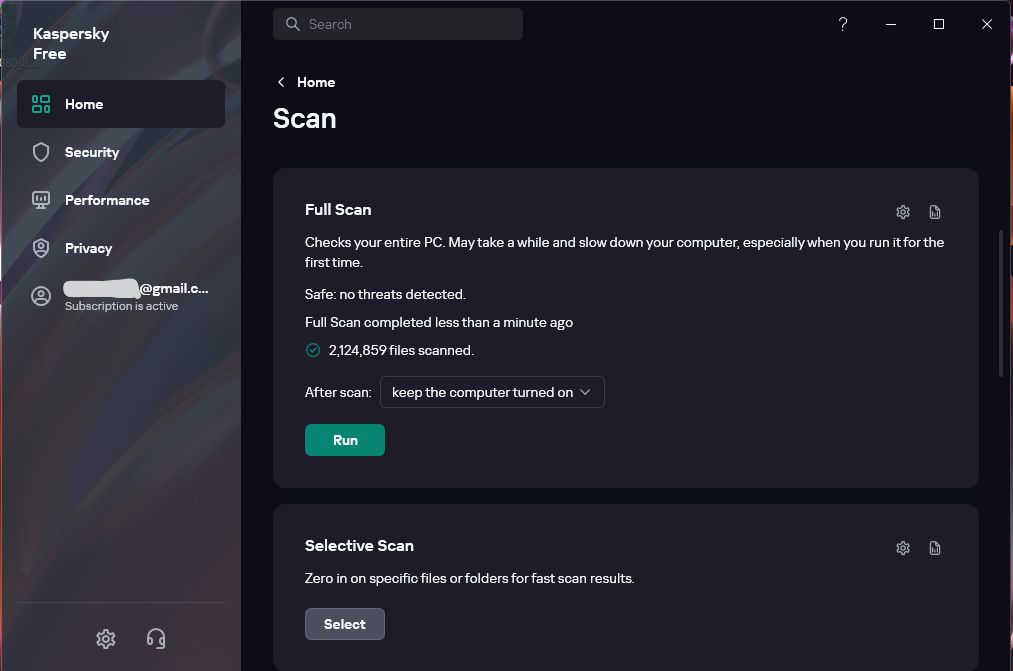The width and height of the screenshot is (1013, 671).
Task: View the Full Scan report icon
Action: [935, 212]
